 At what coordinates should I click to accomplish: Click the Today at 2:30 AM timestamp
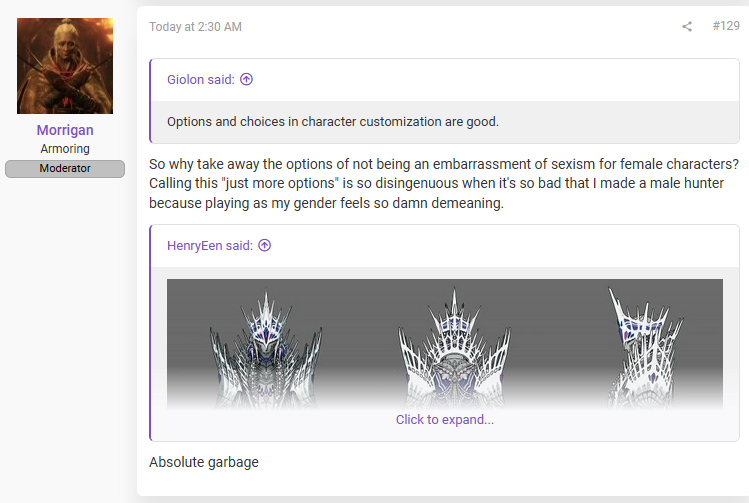click(x=195, y=27)
